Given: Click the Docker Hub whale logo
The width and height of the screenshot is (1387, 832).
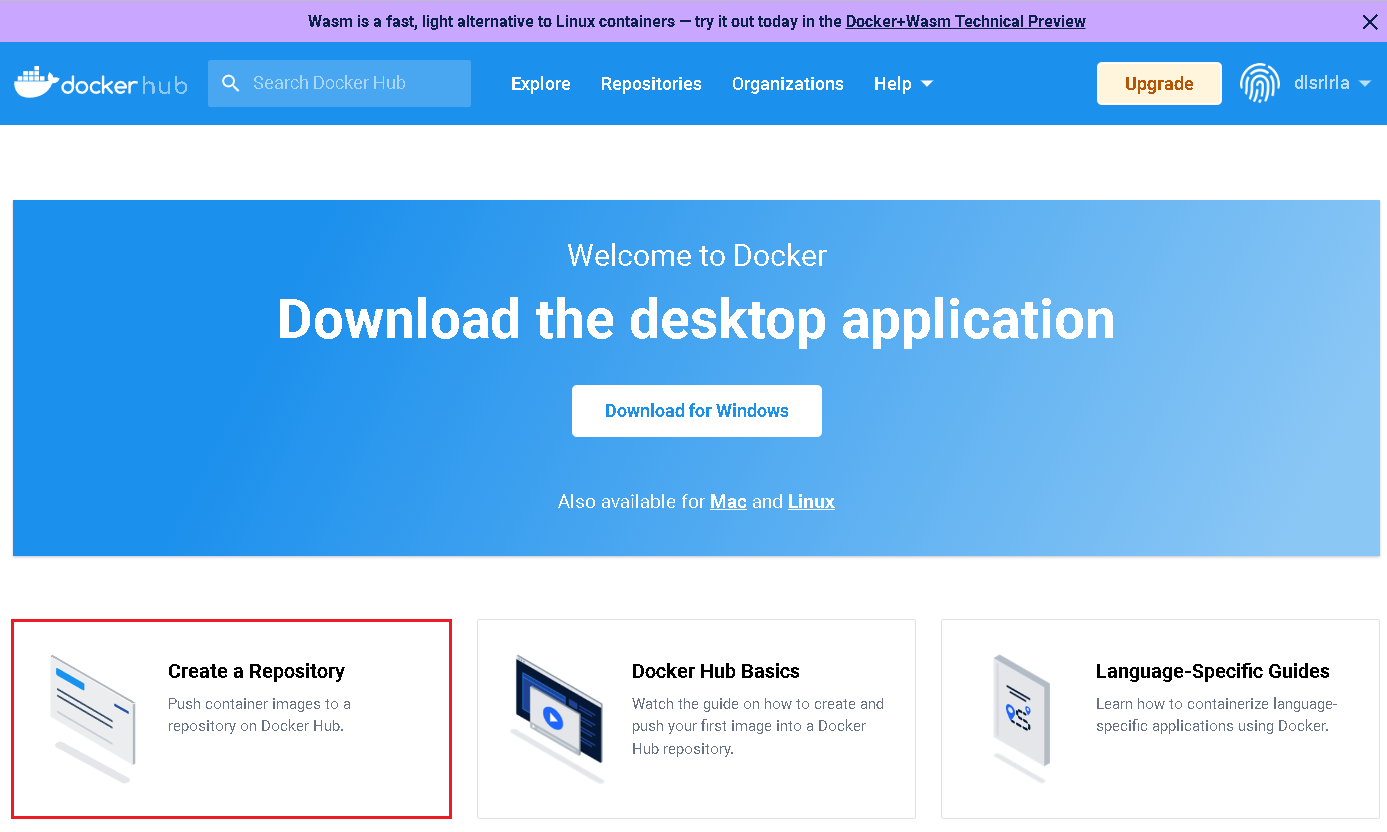Looking at the screenshot, I should point(100,83).
